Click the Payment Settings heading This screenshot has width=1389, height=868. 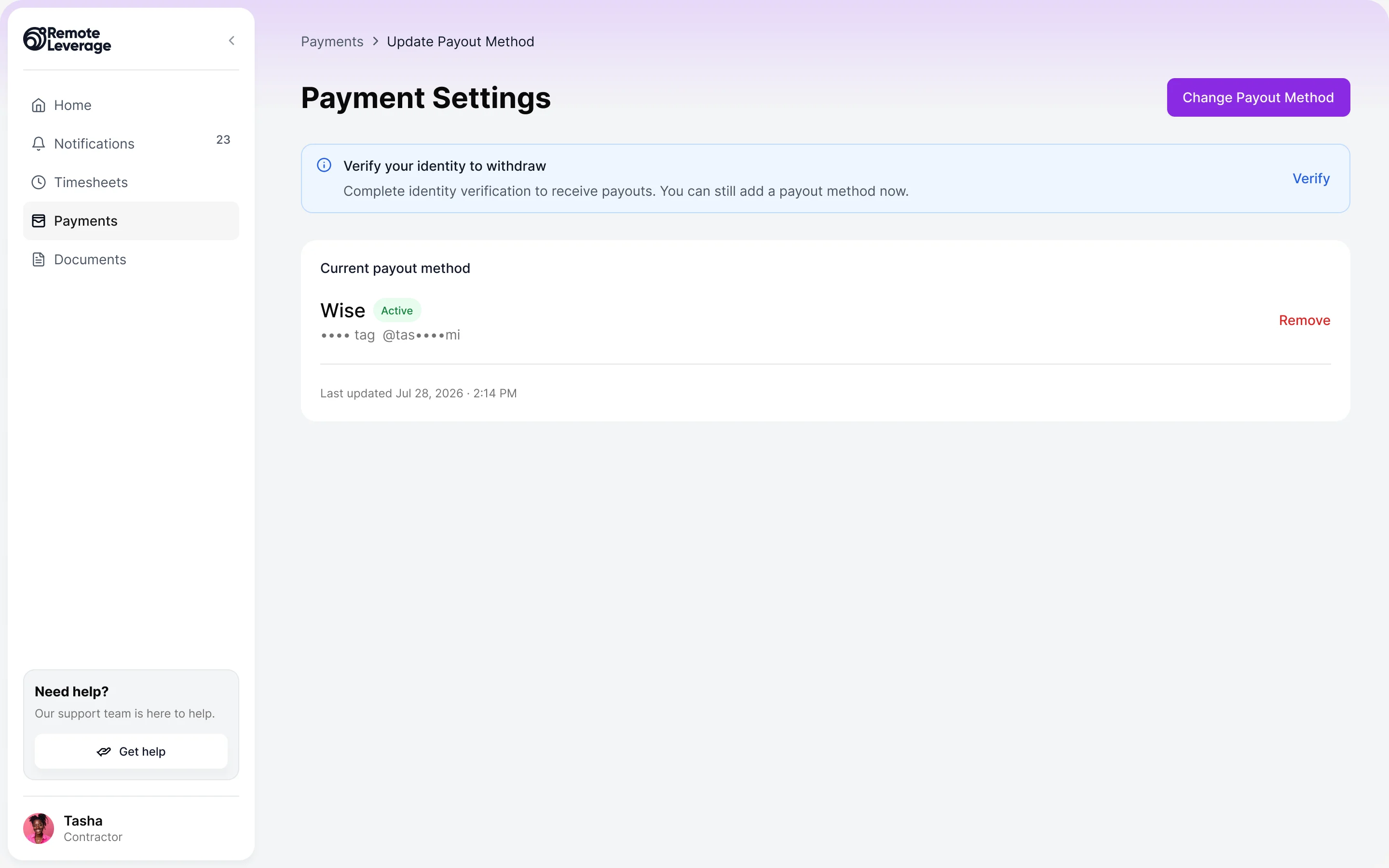tap(426, 97)
